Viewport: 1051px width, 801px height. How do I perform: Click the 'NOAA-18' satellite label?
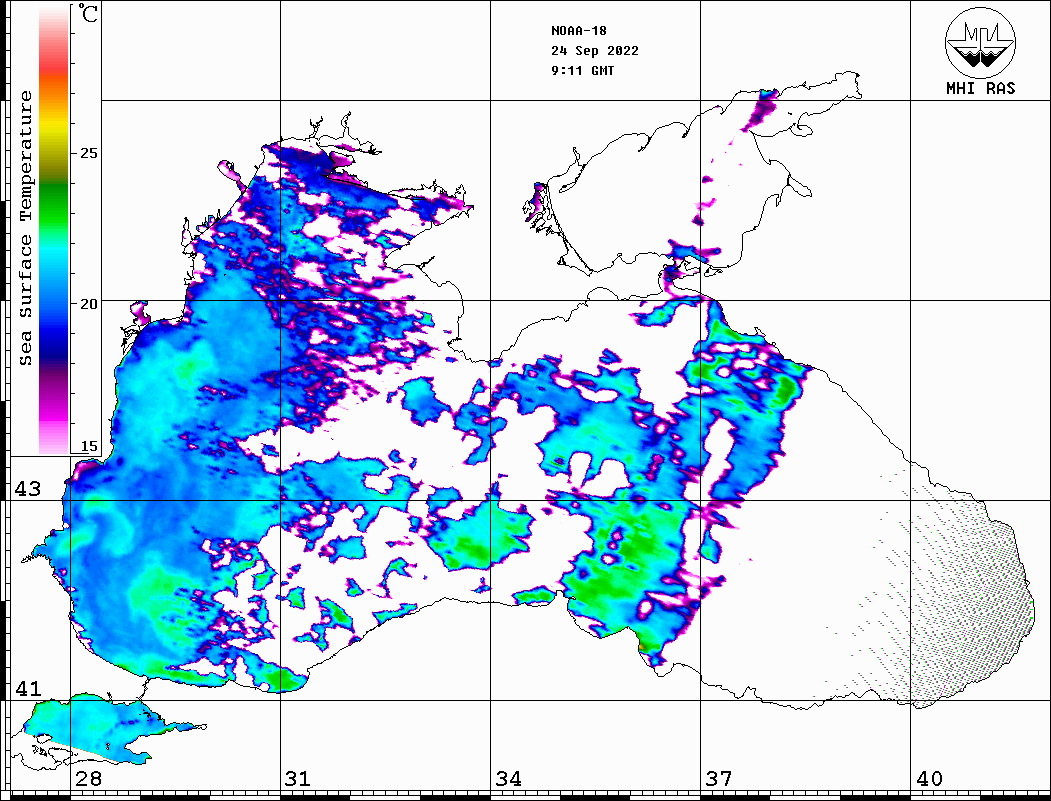(x=579, y=31)
